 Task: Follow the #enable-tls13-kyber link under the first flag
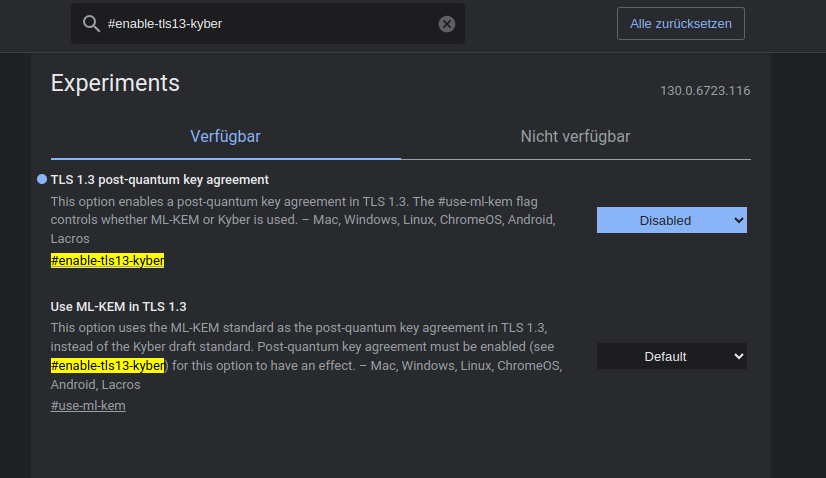point(107,261)
